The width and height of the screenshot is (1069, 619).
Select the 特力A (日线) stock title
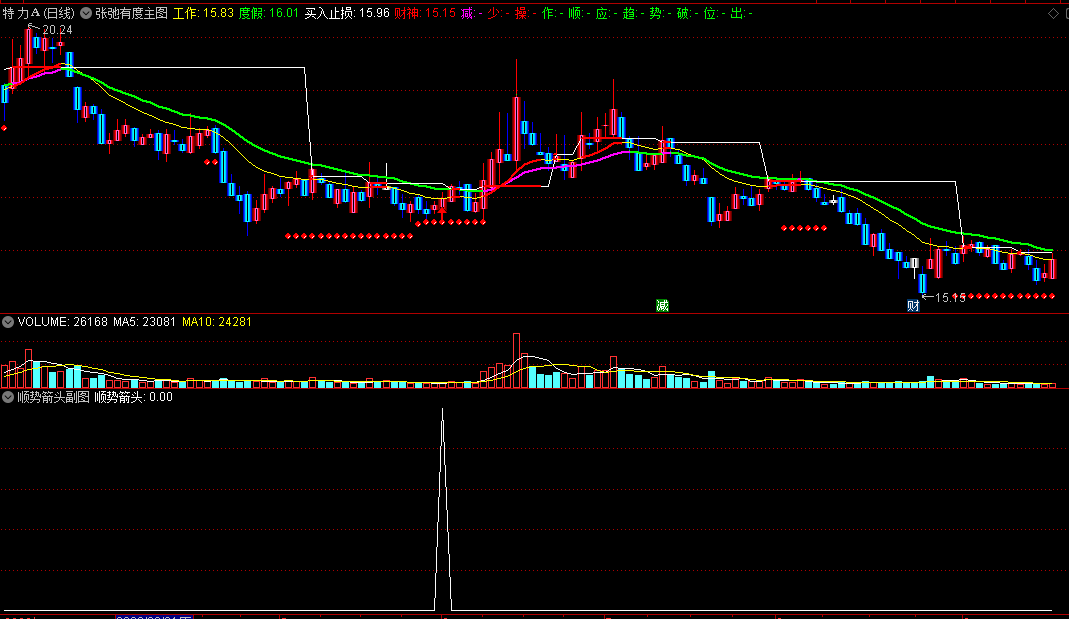(38, 13)
